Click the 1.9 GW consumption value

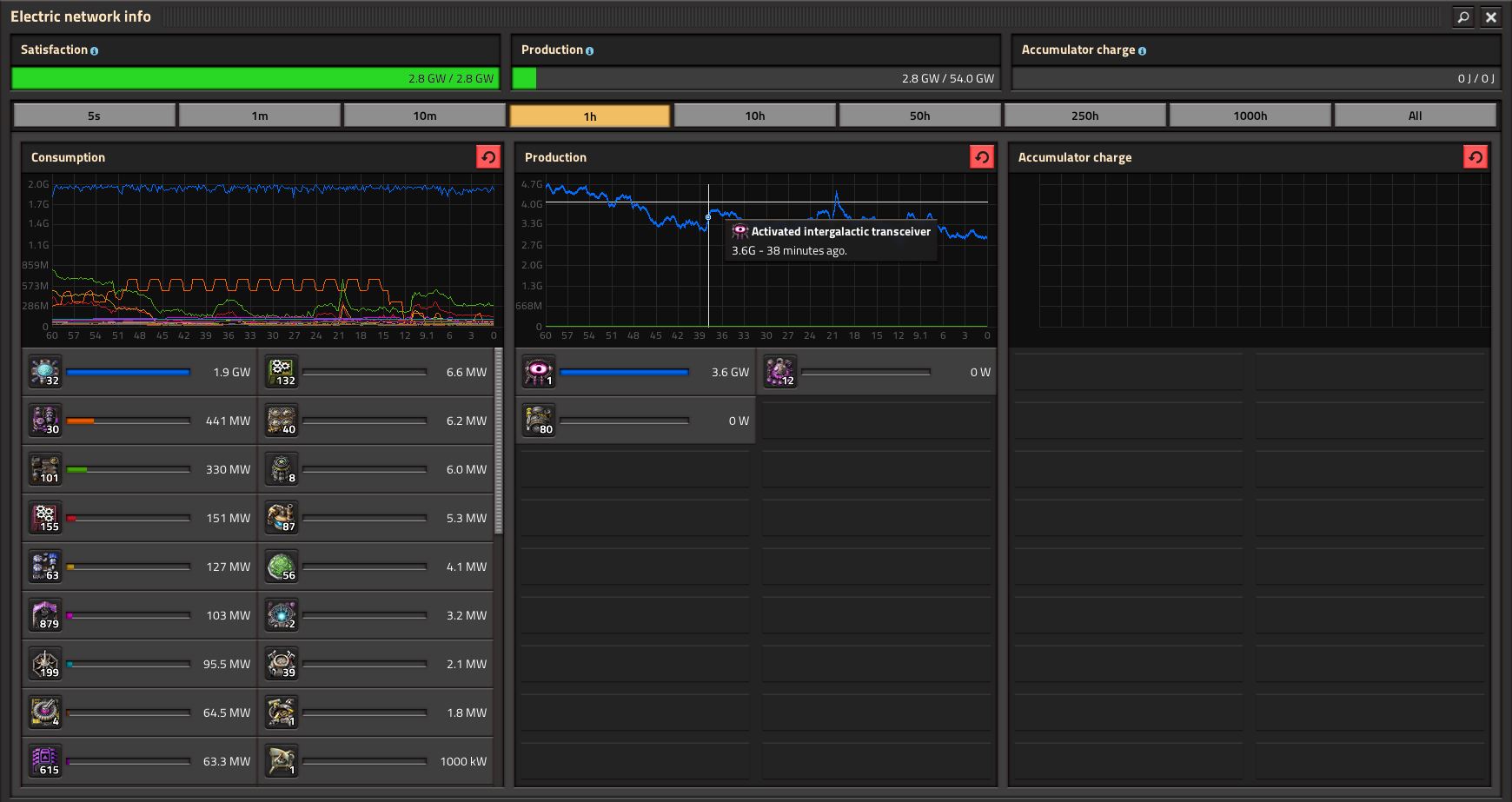pyautogui.click(x=231, y=372)
